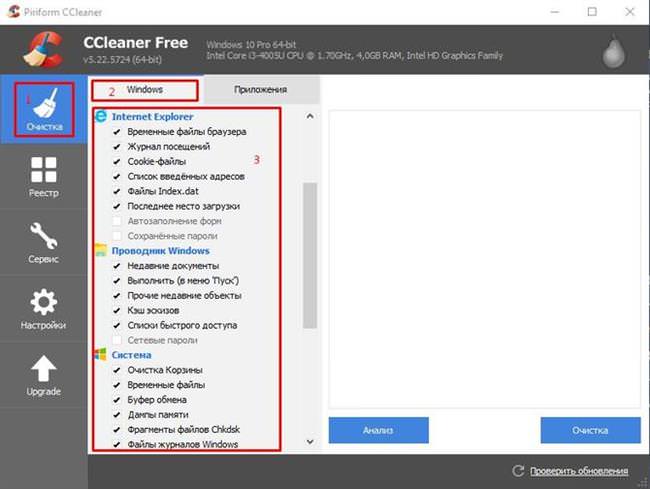Uncheck Дампы памяти

117,415
